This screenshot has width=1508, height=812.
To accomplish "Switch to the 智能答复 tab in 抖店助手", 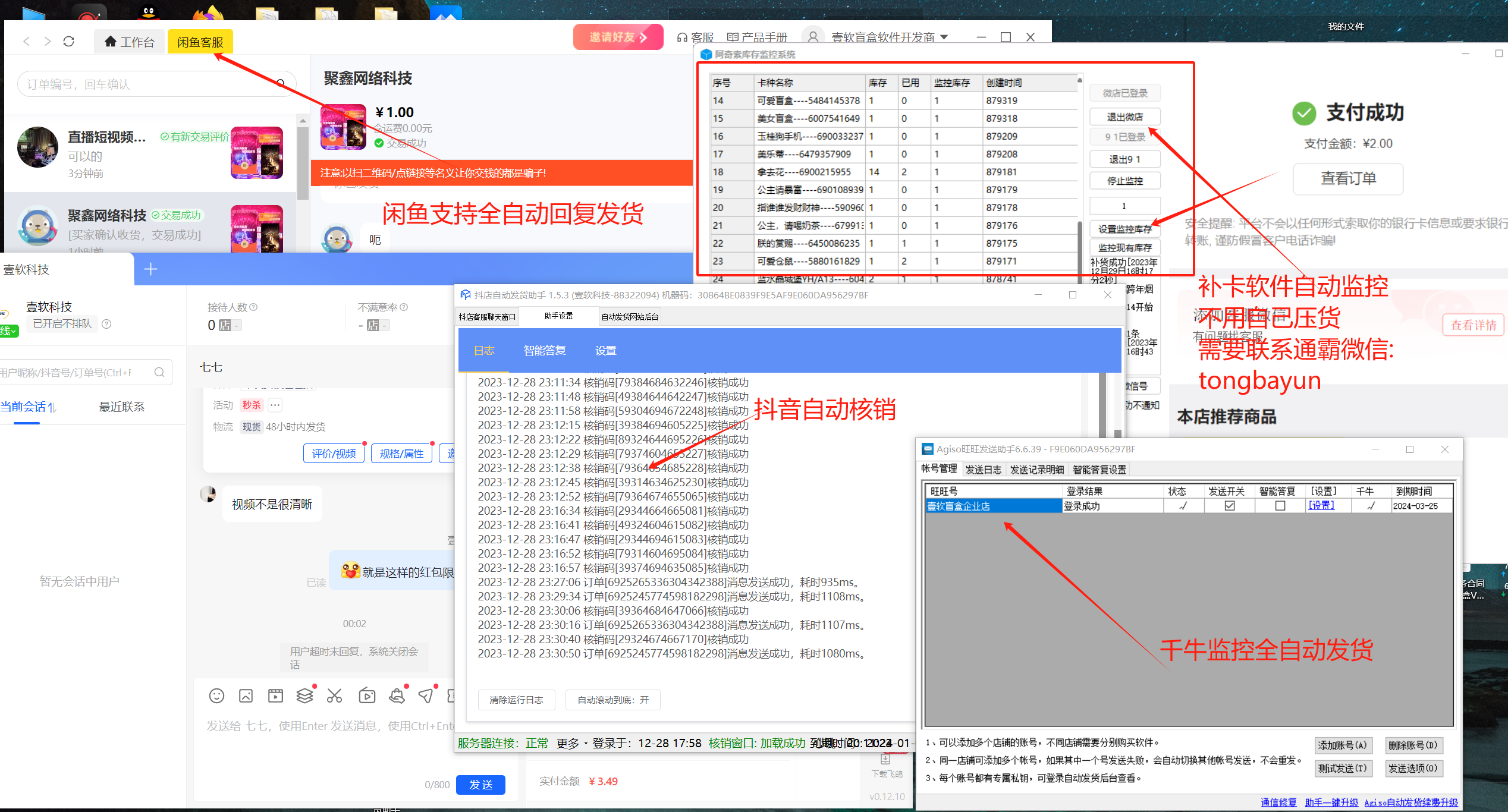I will pyautogui.click(x=544, y=350).
